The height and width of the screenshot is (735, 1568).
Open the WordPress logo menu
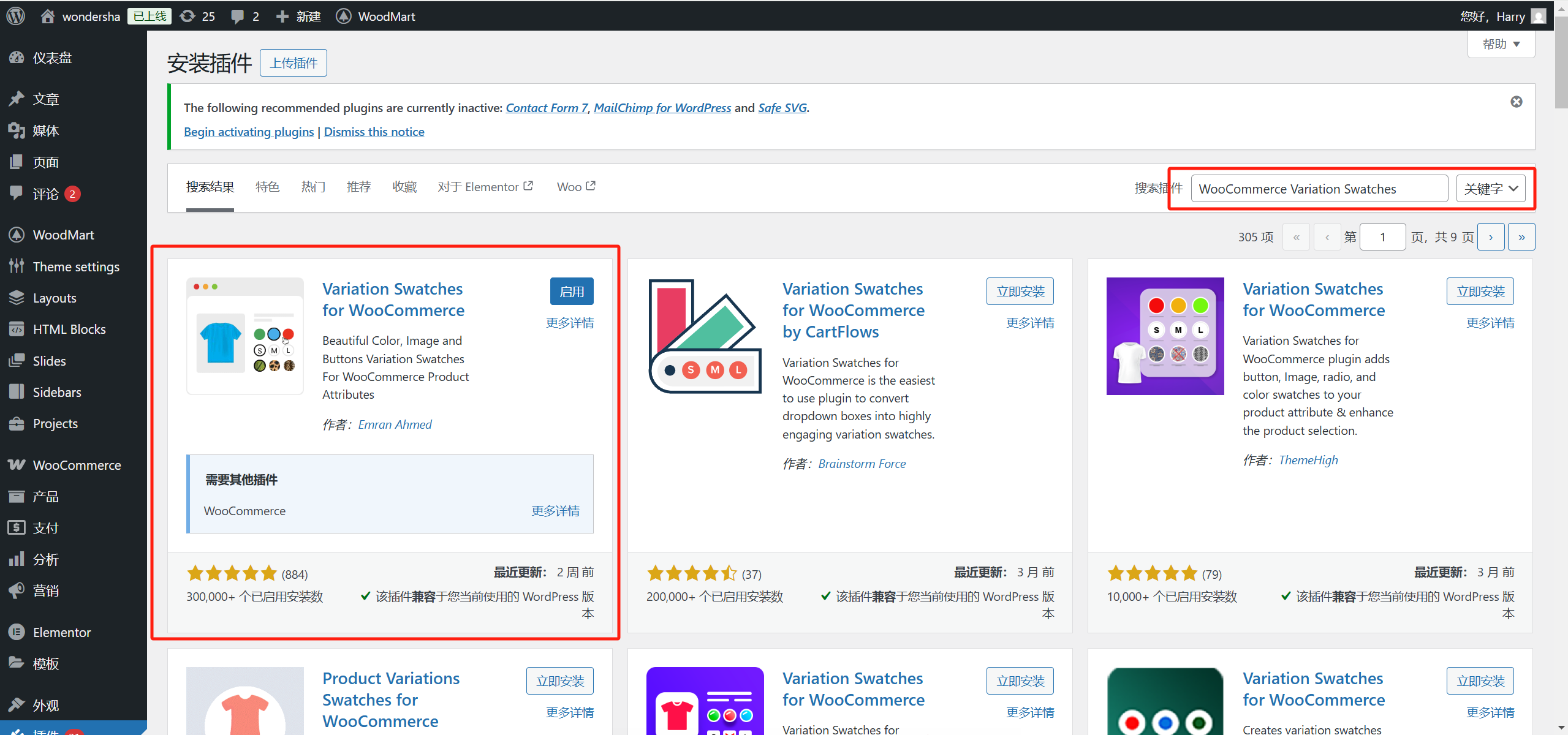pos(14,16)
